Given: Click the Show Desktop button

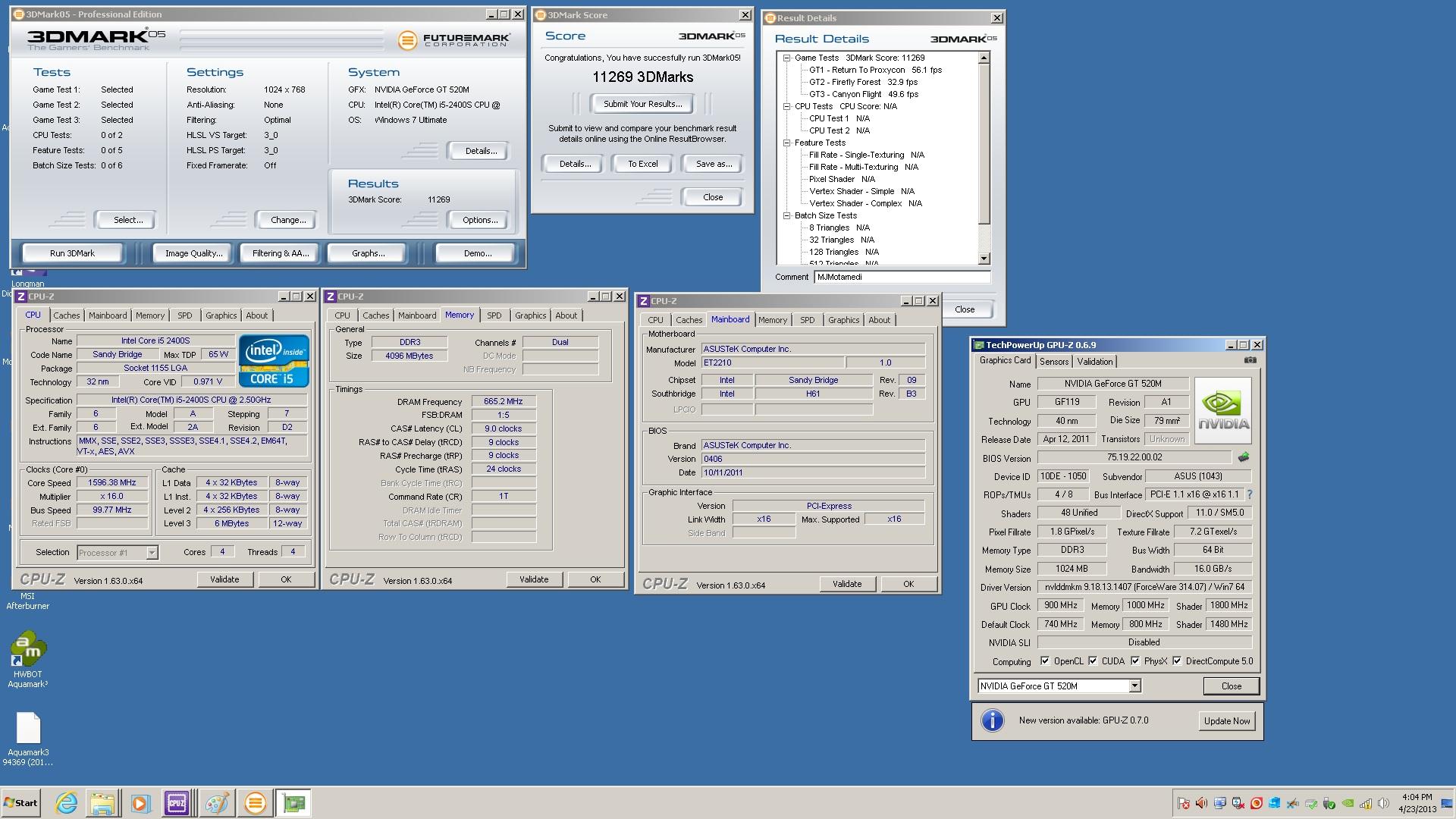Looking at the screenshot, I should click(x=1447, y=803).
